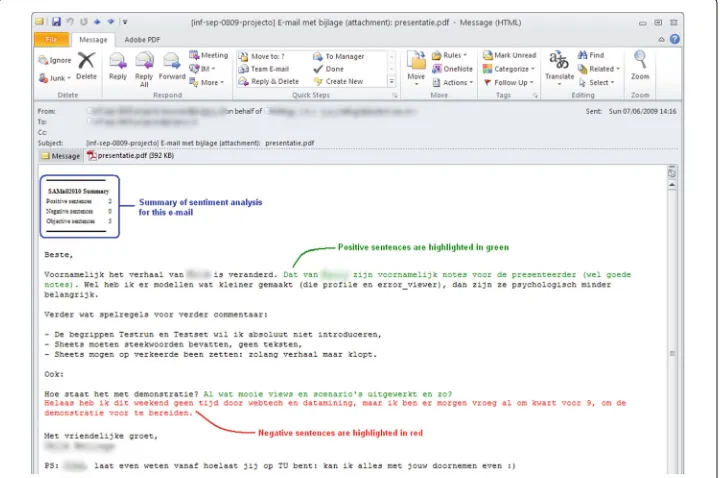Viewport: 720px width, 478px height.
Task: Reply with a Meeting request
Action: (x=208, y=55)
